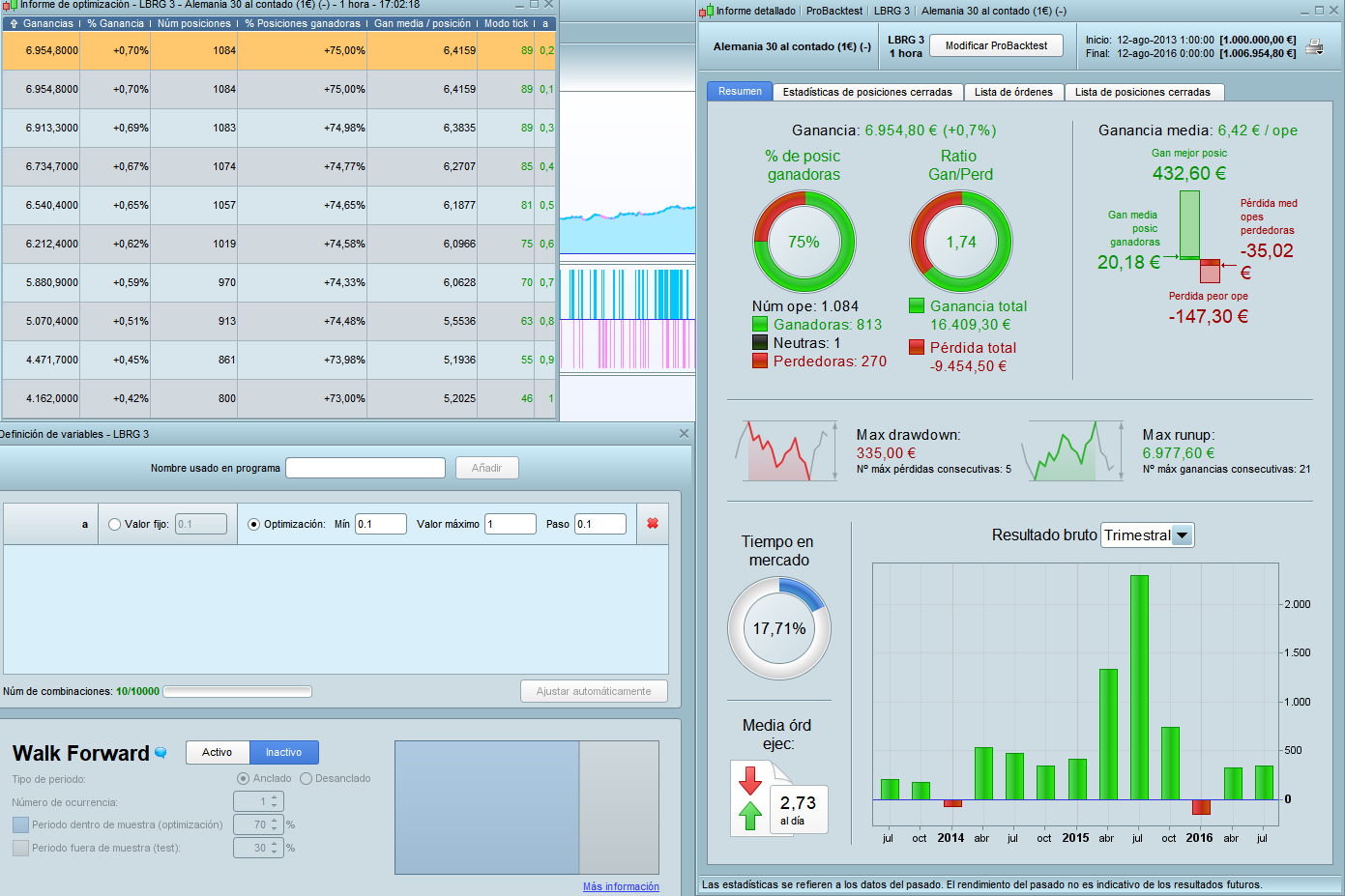Select optimization row with 6.734,7000

coord(279,166)
